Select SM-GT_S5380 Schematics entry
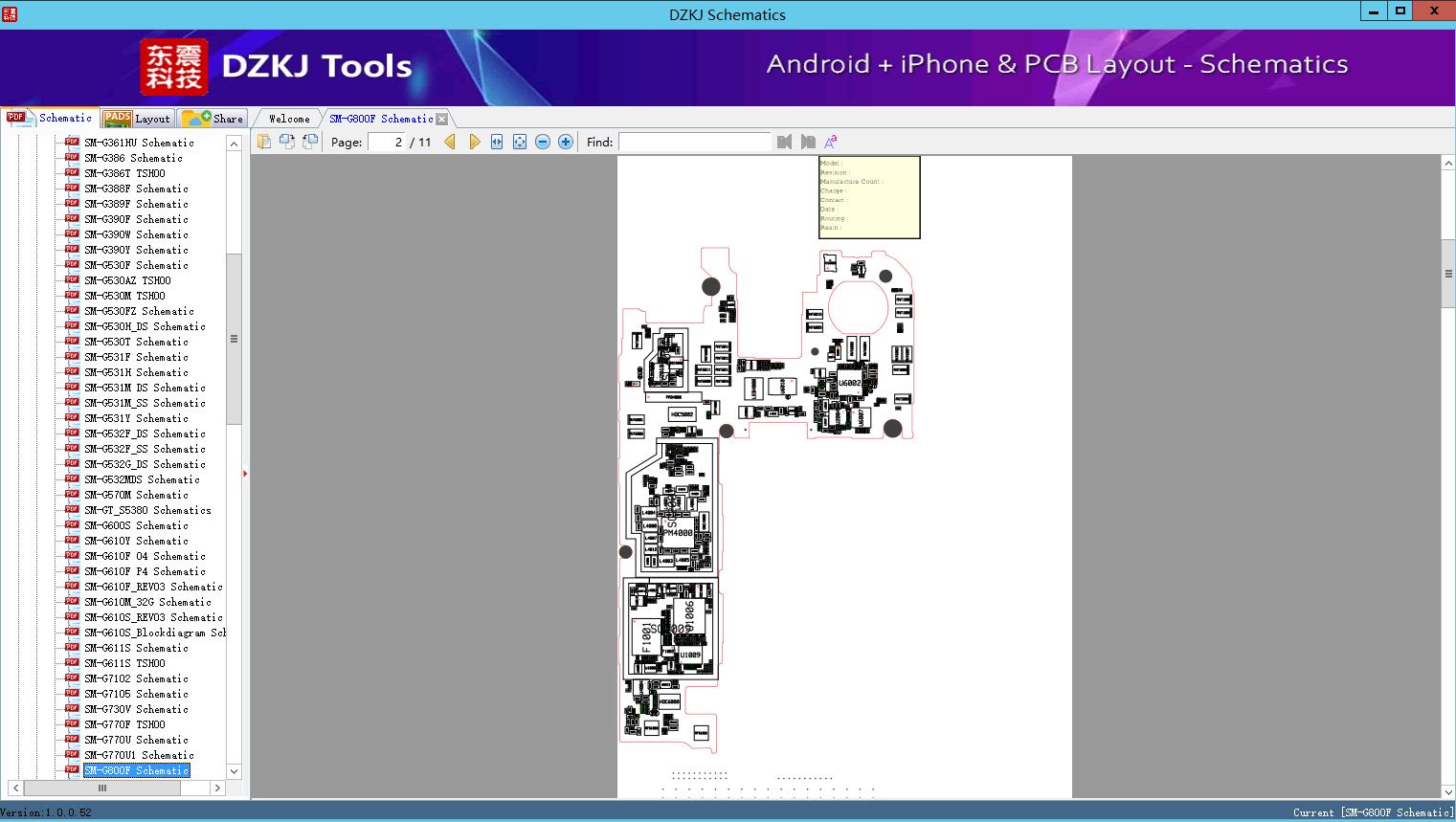This screenshot has width=1456, height=822. pyautogui.click(x=147, y=510)
